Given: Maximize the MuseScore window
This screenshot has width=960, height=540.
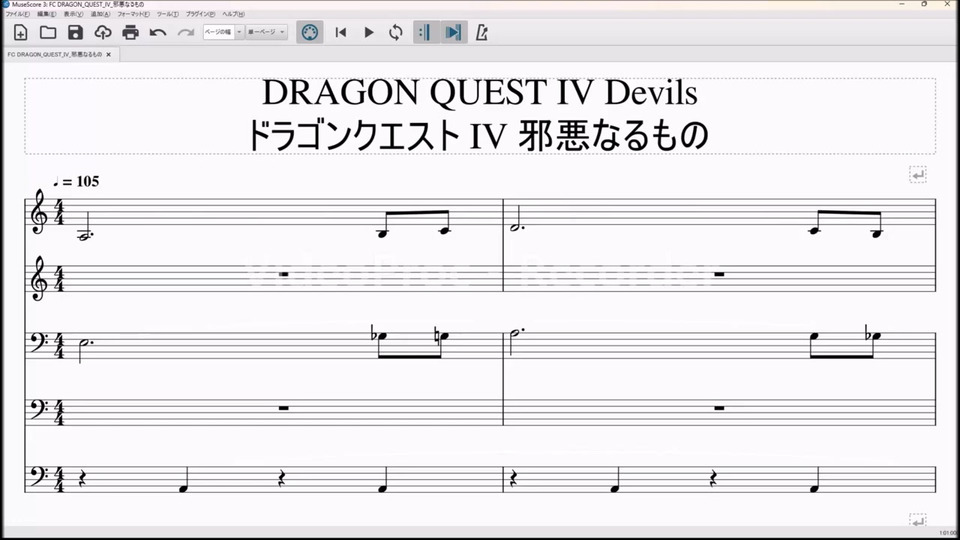Looking at the screenshot, I should 924,4.
